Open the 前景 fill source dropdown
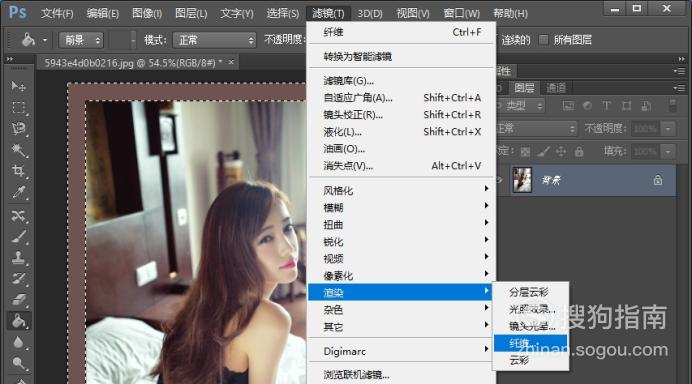 (x=81, y=40)
